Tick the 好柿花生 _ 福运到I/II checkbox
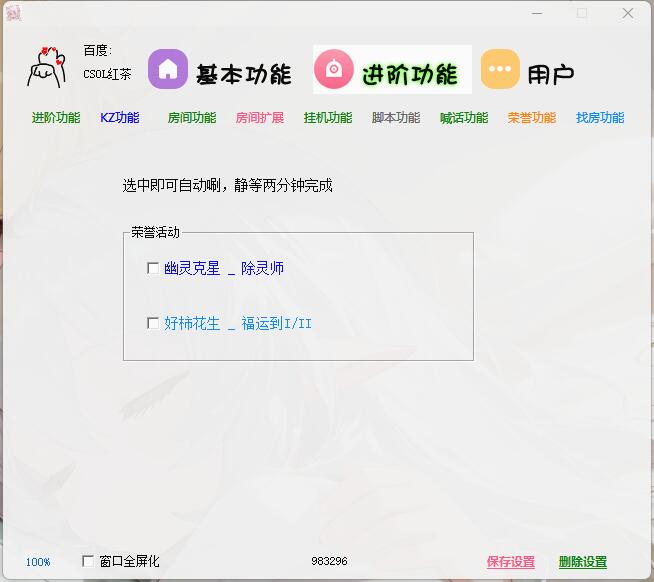This screenshot has height=582, width=654. (153, 323)
